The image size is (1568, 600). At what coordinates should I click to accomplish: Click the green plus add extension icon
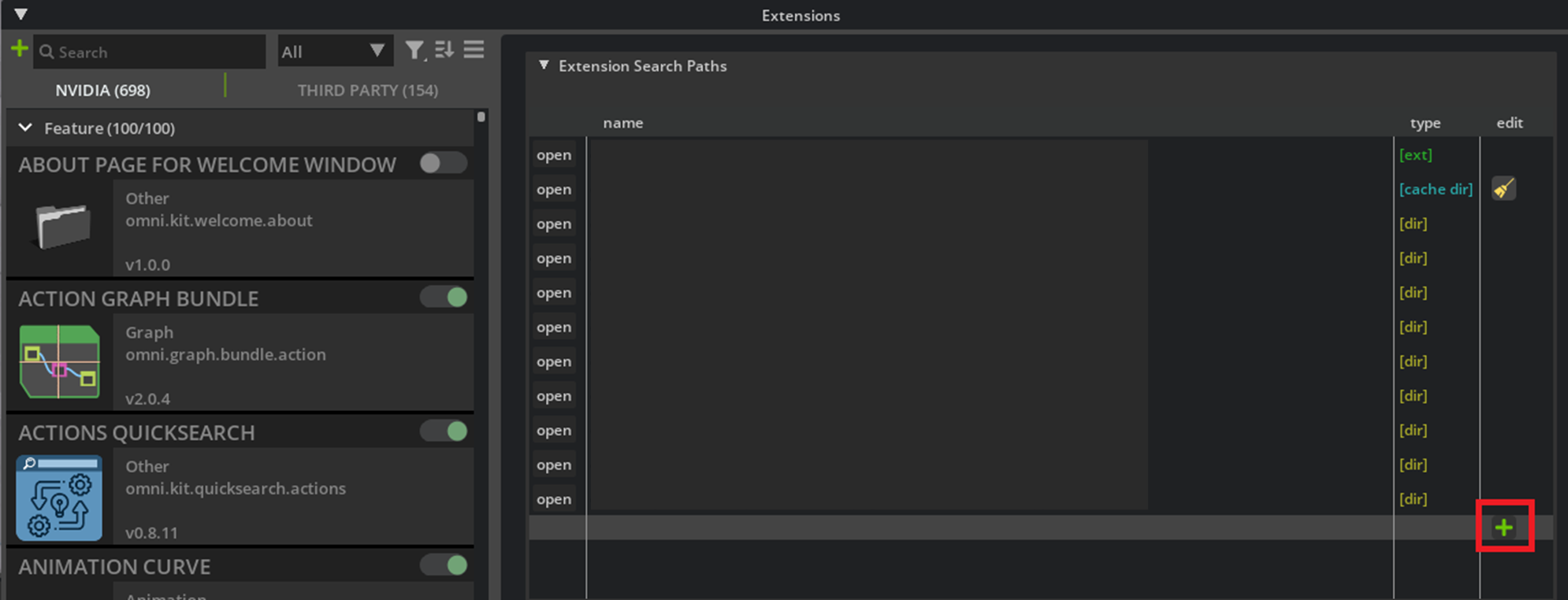click(19, 50)
